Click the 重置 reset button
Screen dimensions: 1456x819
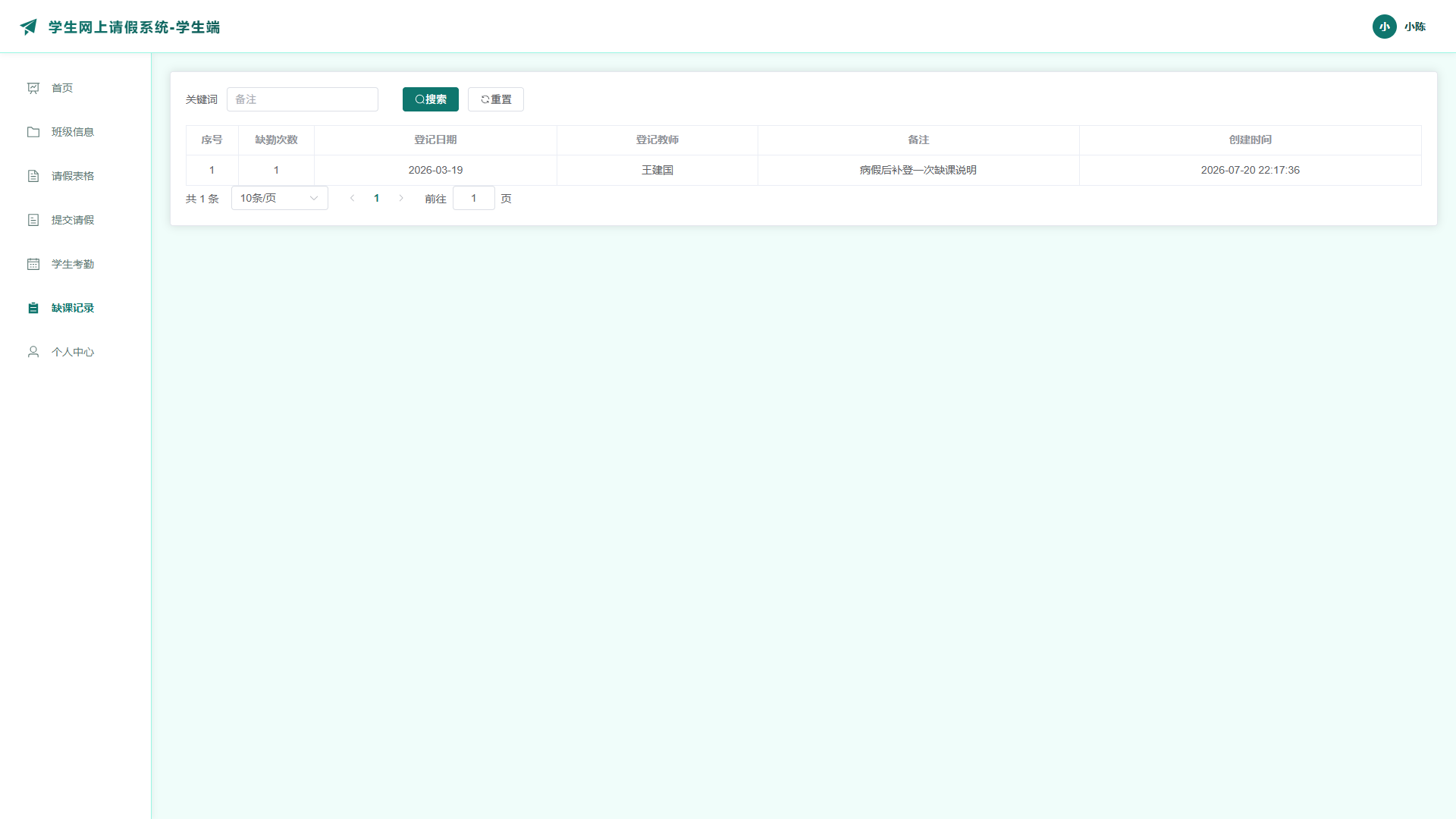[x=496, y=99]
